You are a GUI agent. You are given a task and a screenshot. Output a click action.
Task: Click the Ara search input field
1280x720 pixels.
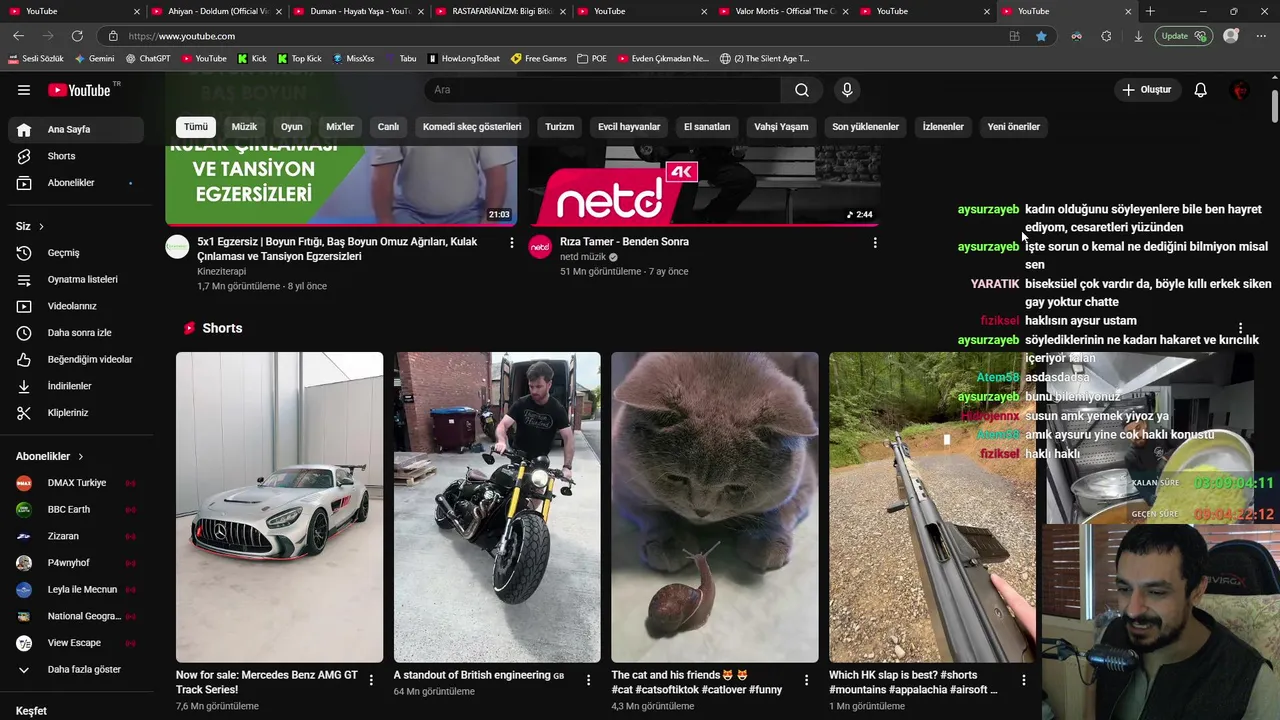pos(603,90)
